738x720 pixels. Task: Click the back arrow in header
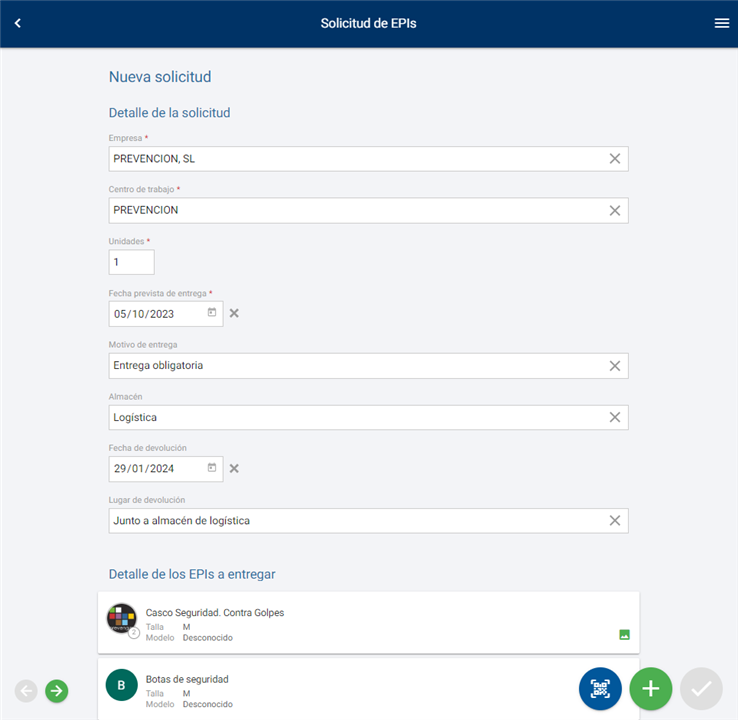click(x=17, y=23)
